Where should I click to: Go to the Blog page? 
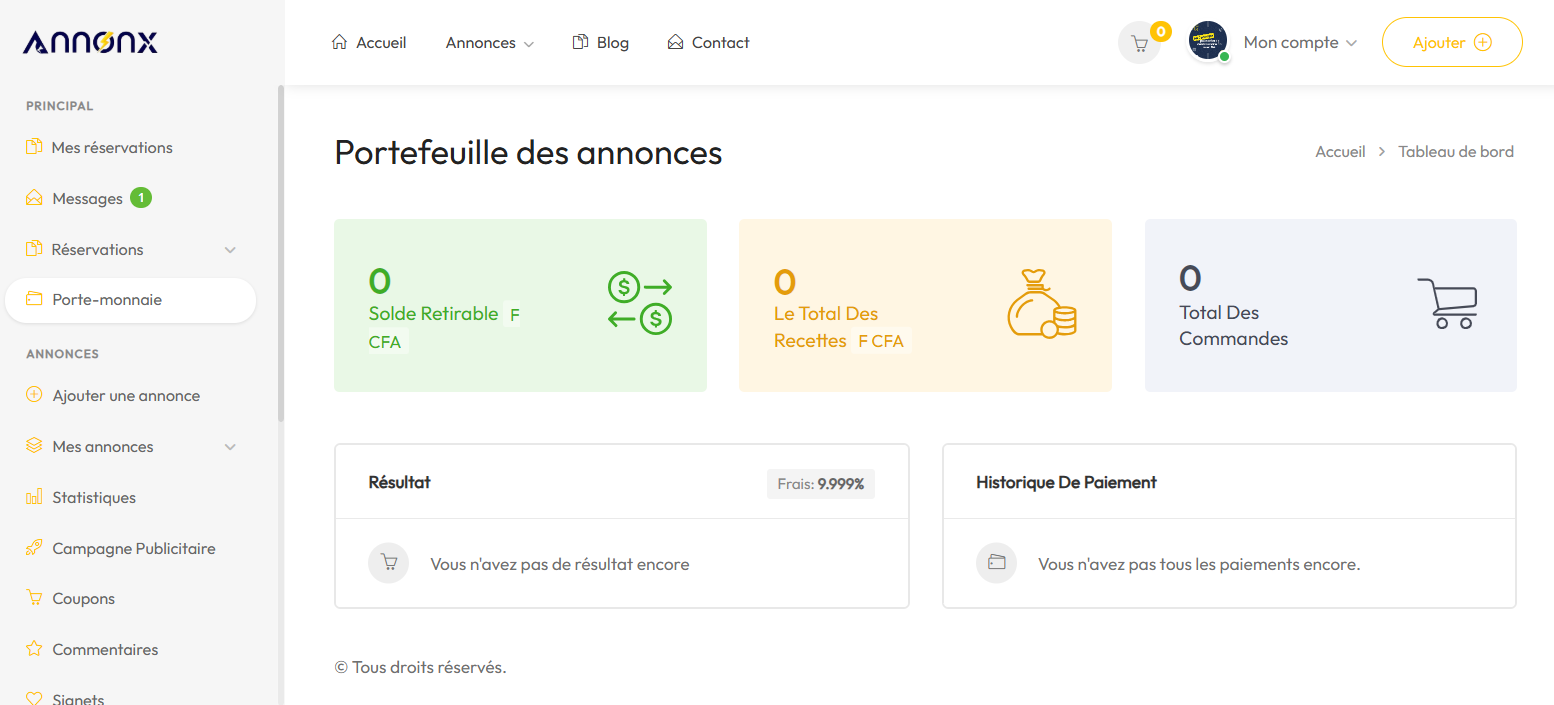(x=601, y=43)
